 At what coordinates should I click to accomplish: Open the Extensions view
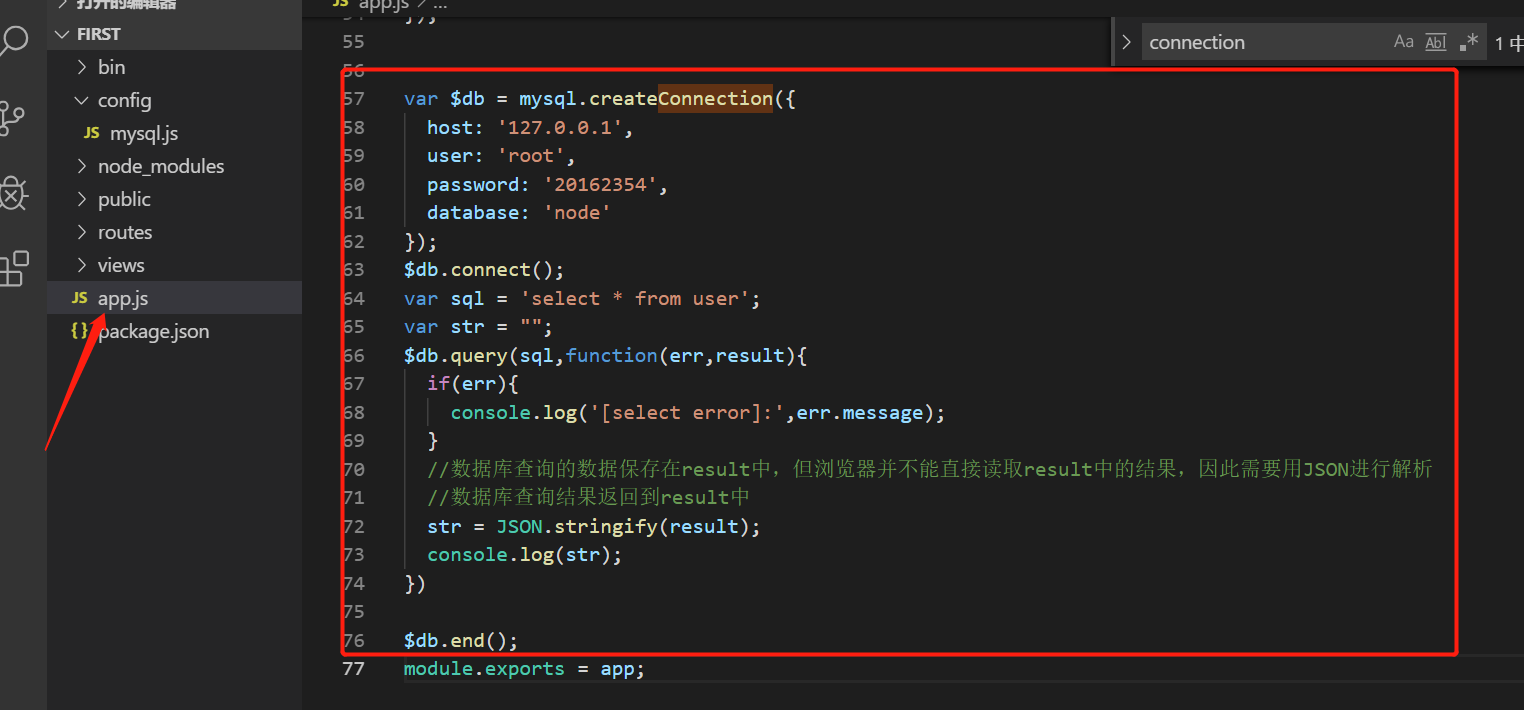[x=13, y=269]
